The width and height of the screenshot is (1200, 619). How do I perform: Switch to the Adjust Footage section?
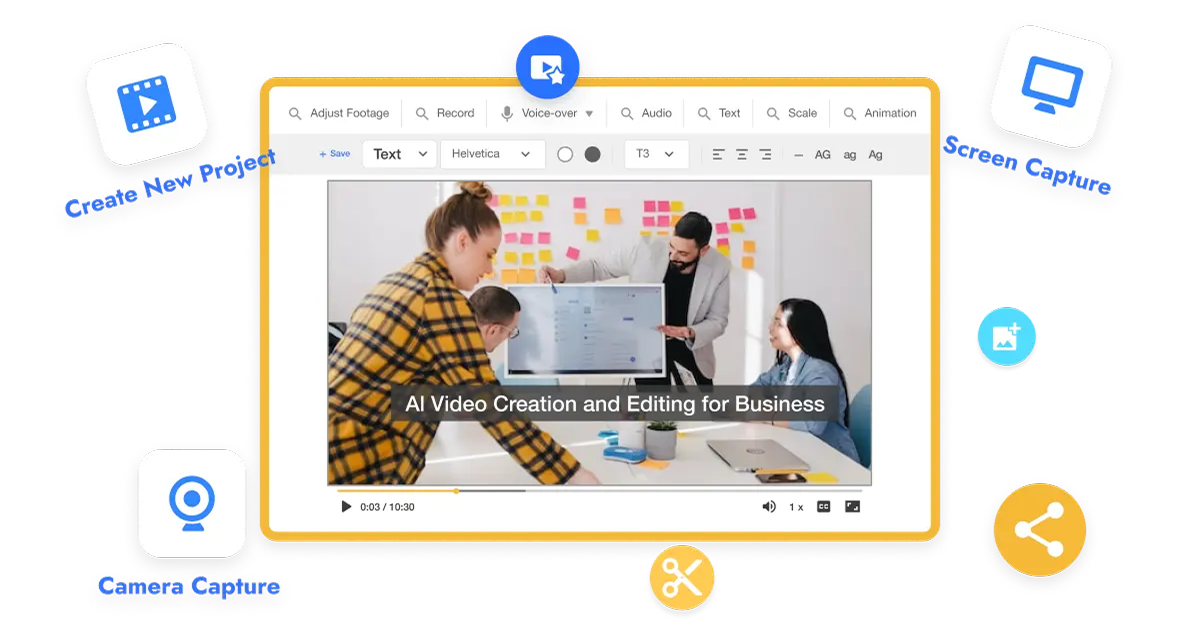pyautogui.click(x=338, y=113)
